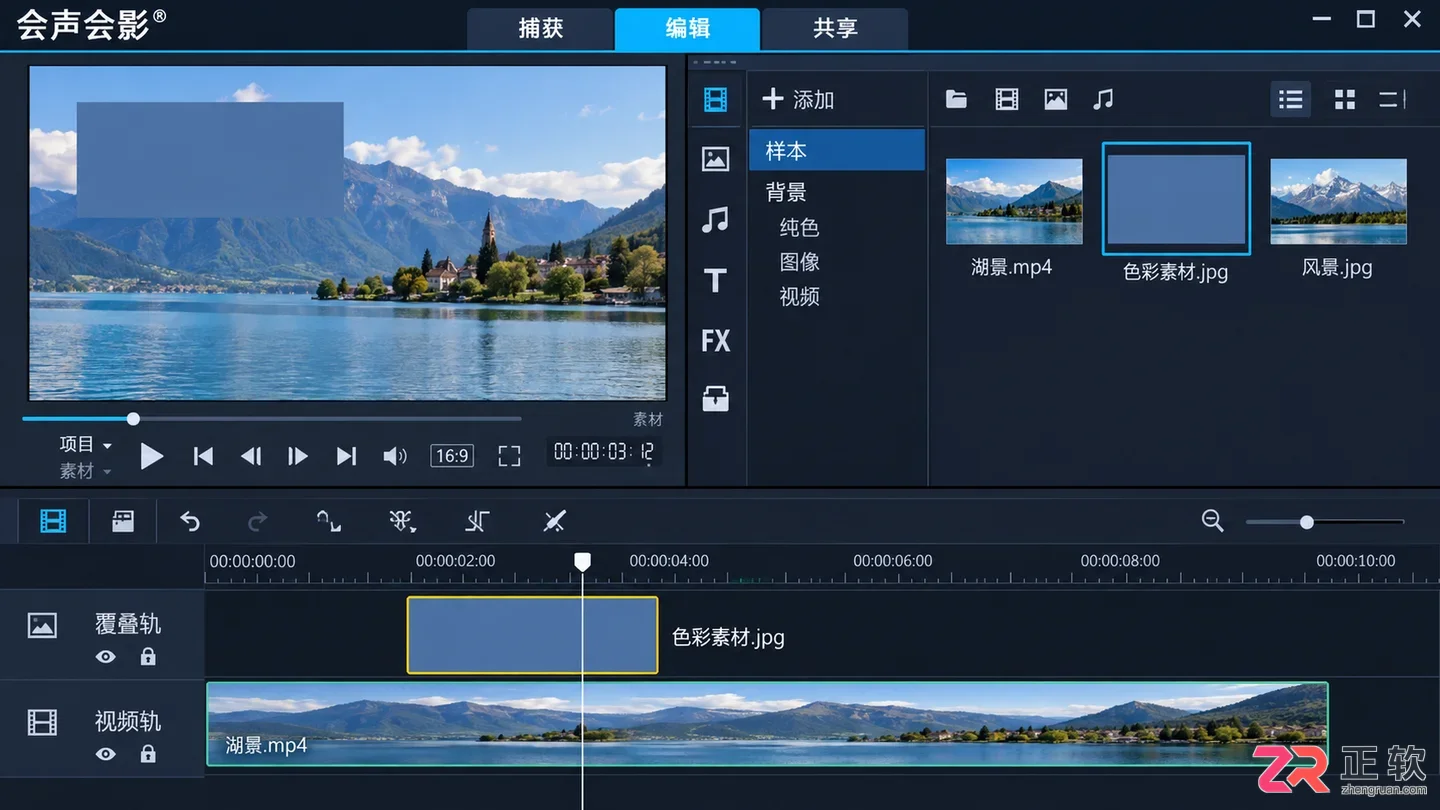Click the crossed-arrows icon in timeline toolbar
Screen dimensions: 1440x810
(402, 521)
